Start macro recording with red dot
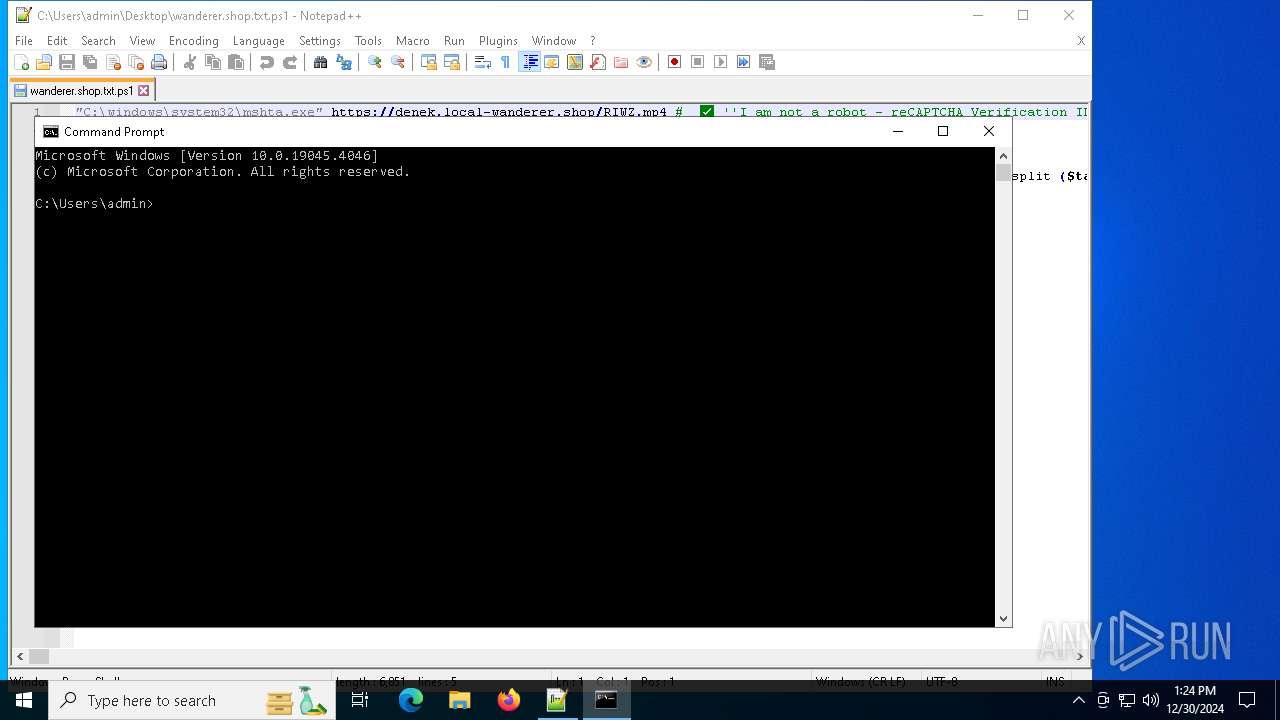1280x720 pixels. tap(675, 62)
